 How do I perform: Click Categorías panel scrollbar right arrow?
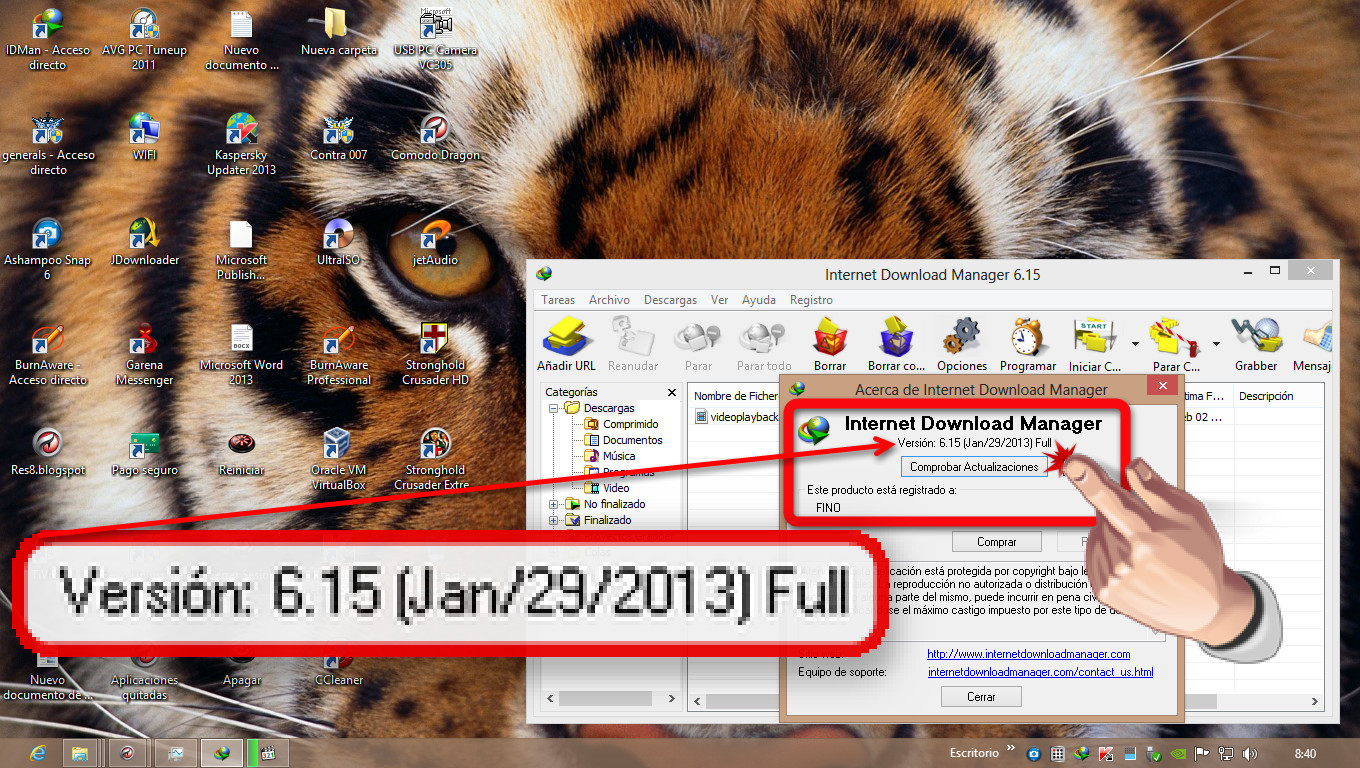pyautogui.click(x=673, y=699)
